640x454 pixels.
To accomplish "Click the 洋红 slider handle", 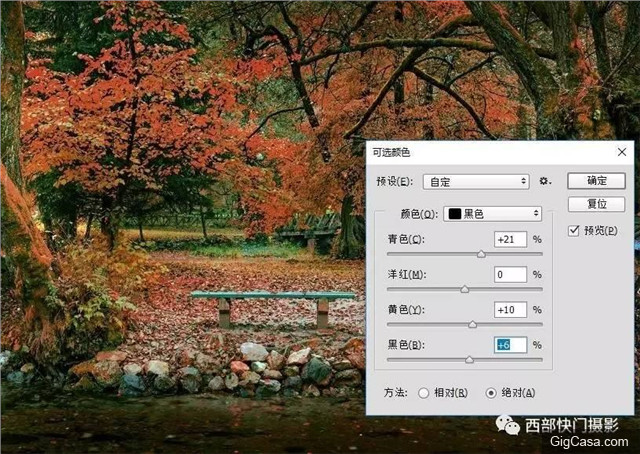I will [464, 289].
